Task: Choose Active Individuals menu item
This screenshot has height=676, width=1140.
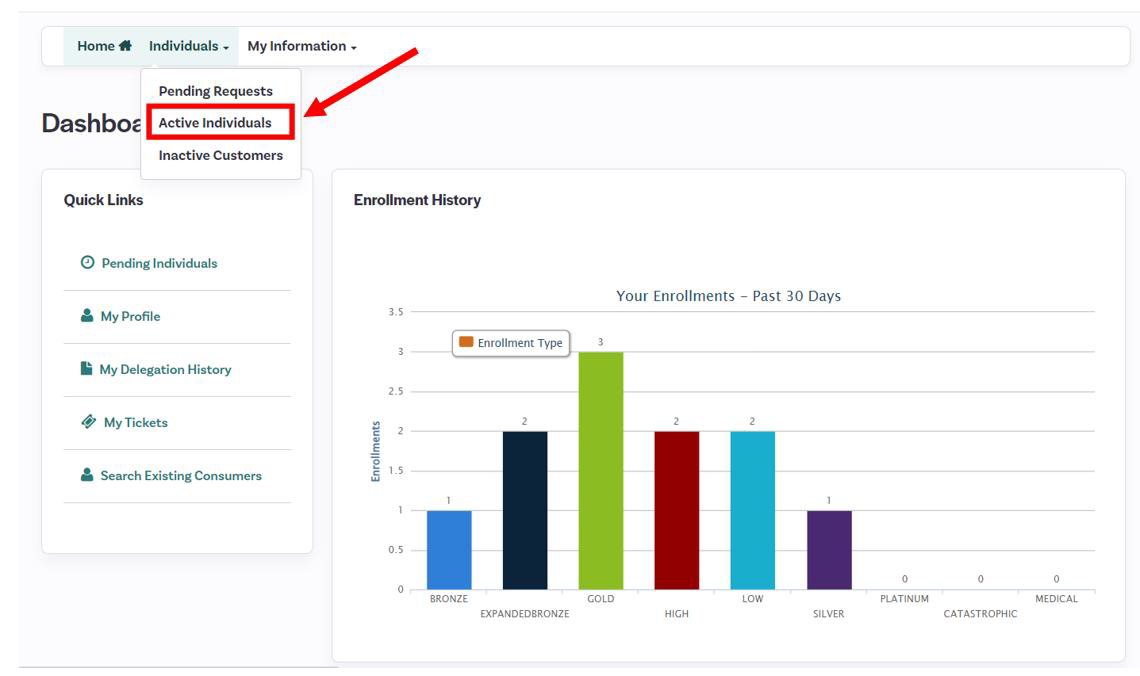Action: pyautogui.click(x=215, y=123)
